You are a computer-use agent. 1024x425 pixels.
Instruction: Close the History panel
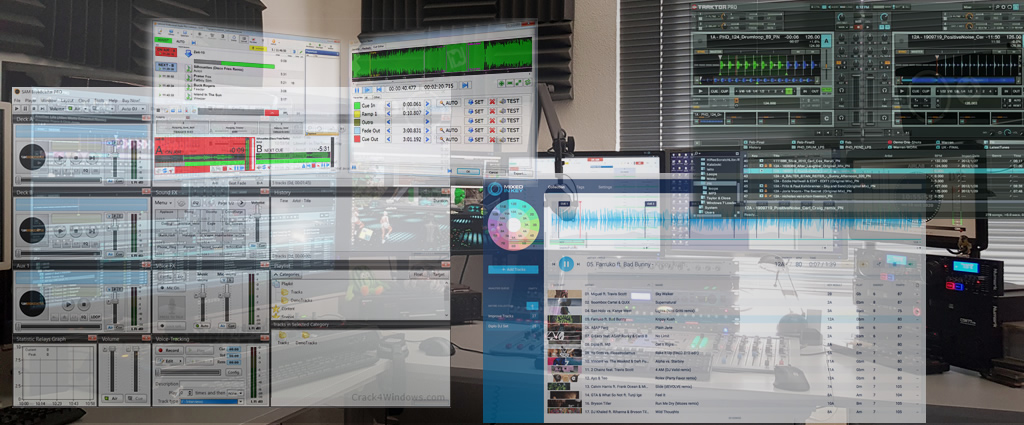tap(446, 193)
